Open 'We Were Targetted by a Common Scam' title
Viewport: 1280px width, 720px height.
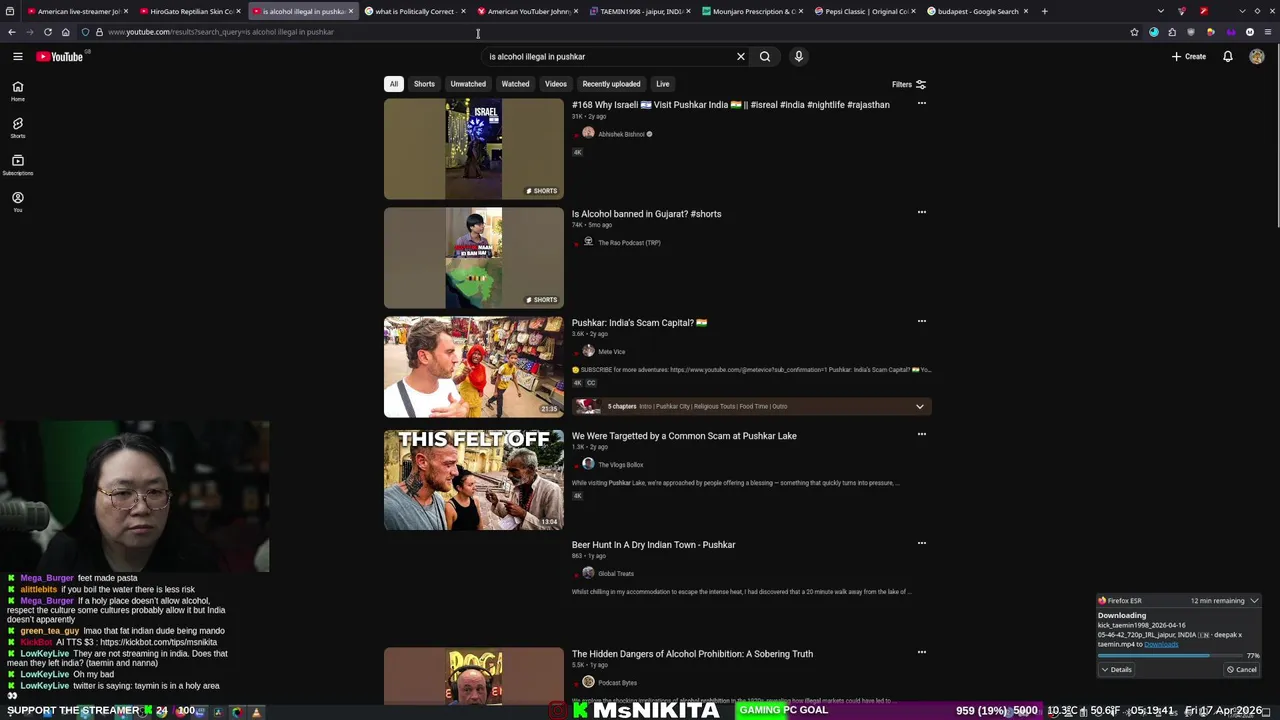coord(684,436)
